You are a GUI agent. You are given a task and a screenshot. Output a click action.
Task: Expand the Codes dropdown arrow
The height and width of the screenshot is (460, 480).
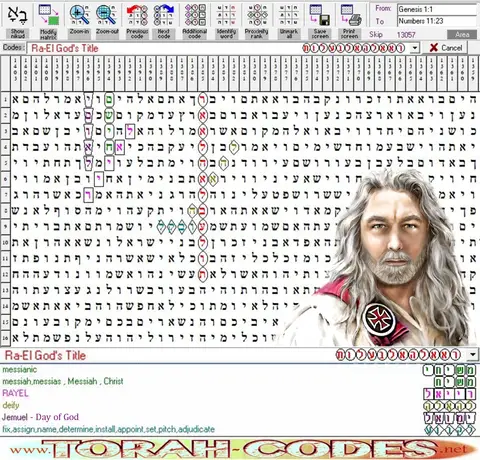[414, 48]
